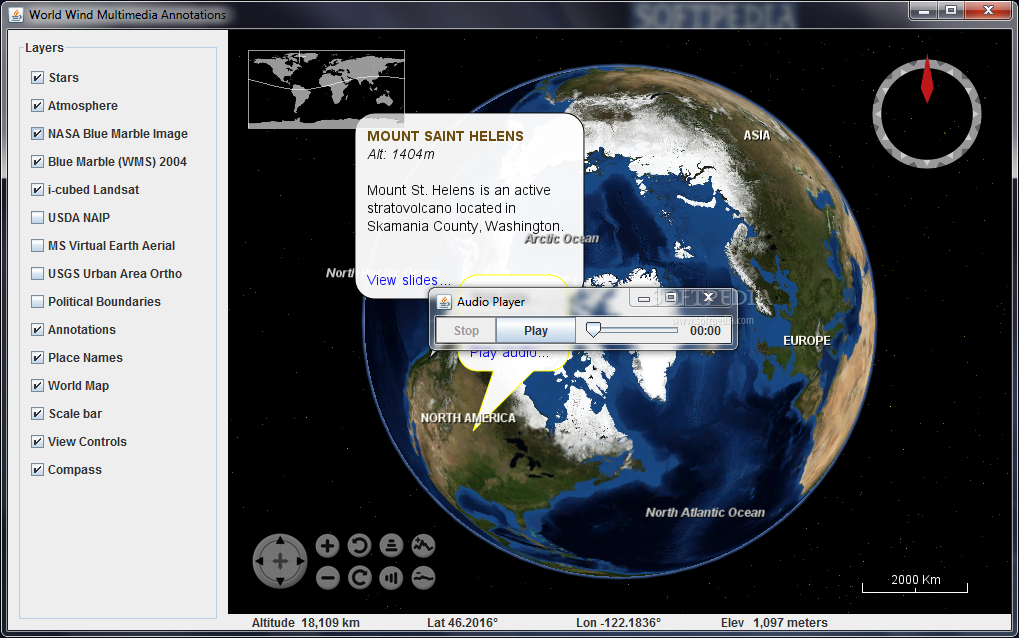Click the pitch up stacked-lines control

391,546
